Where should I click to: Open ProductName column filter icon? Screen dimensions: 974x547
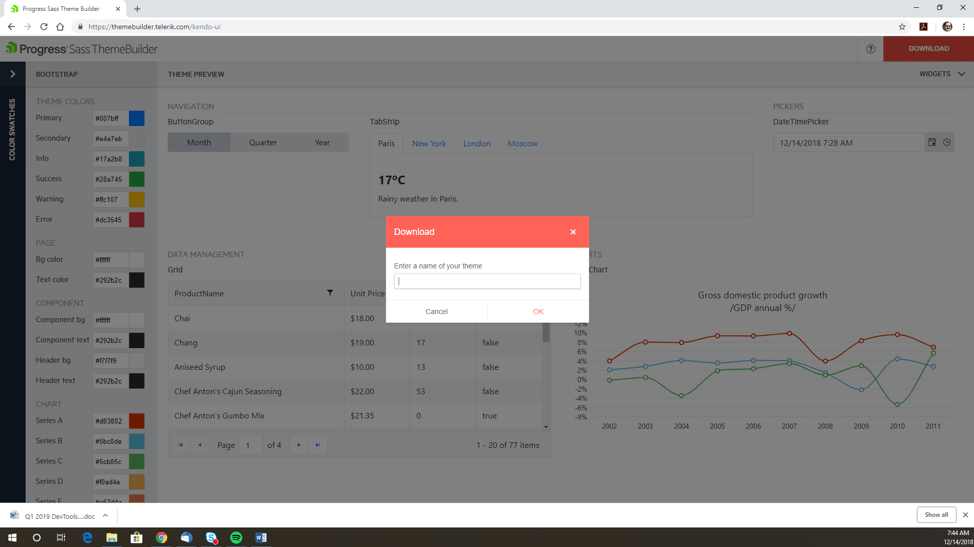pos(330,293)
